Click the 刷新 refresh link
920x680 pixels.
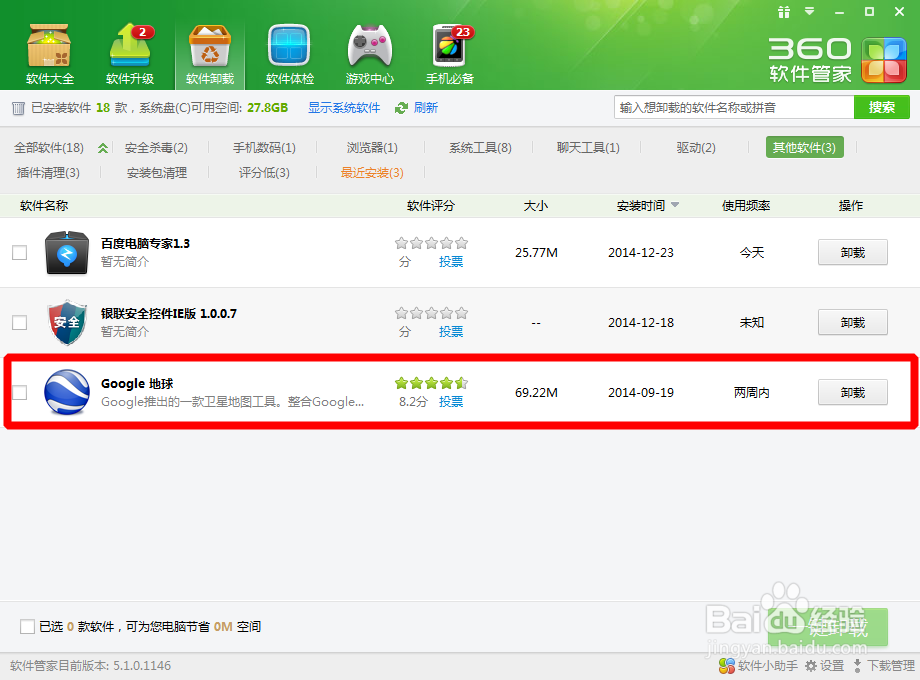(425, 108)
